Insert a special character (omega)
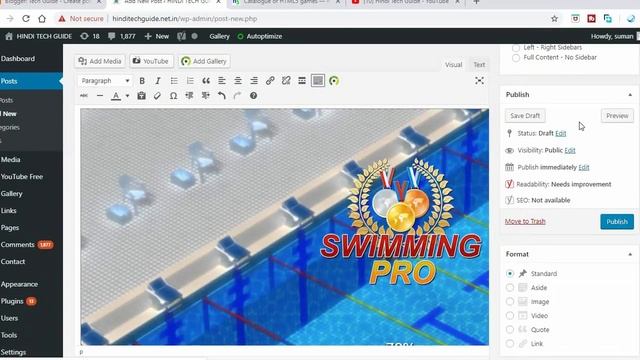This screenshot has width=640, height=360. tap(173, 96)
